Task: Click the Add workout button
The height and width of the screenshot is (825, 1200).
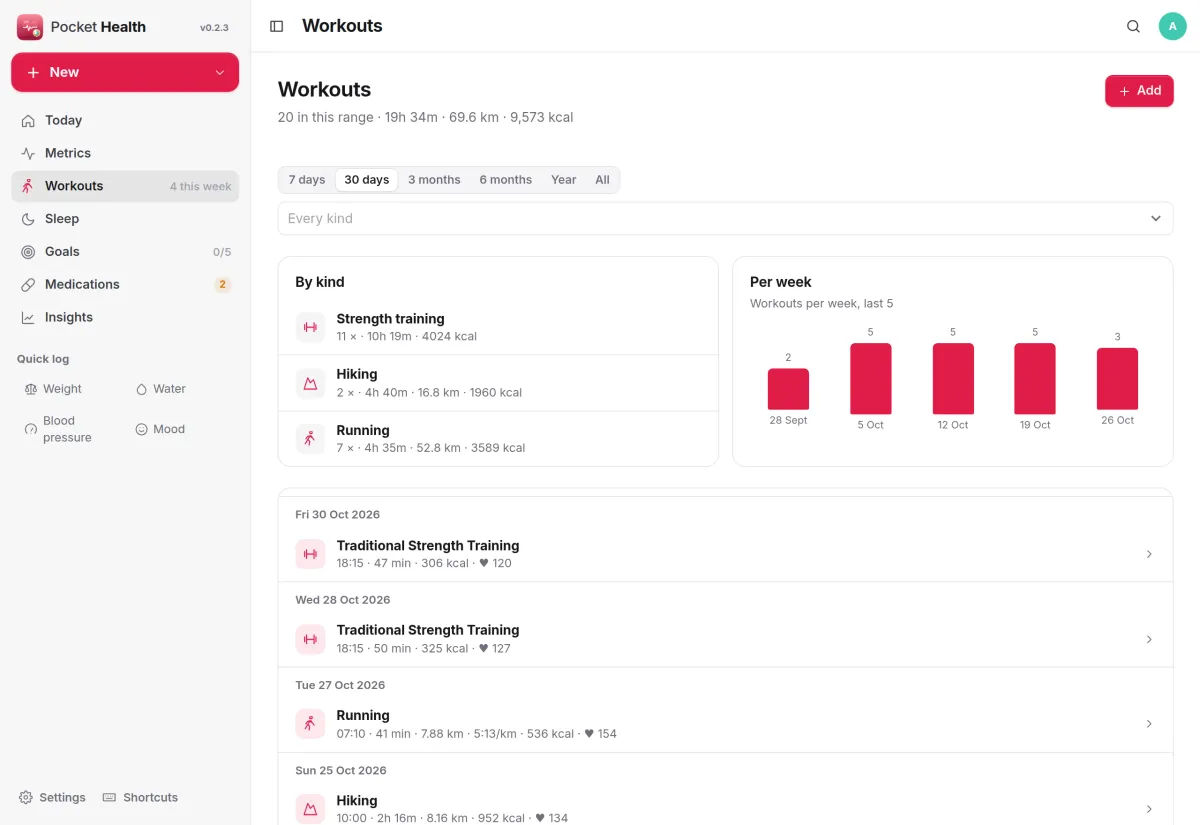Action: pos(1139,91)
